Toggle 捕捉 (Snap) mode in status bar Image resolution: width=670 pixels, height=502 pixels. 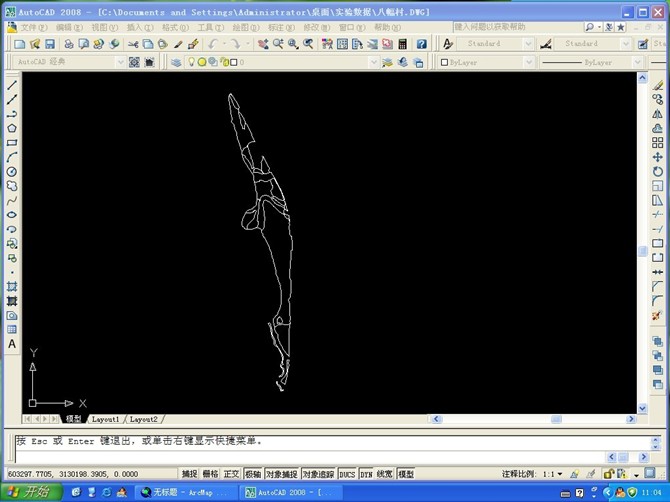click(x=189, y=474)
